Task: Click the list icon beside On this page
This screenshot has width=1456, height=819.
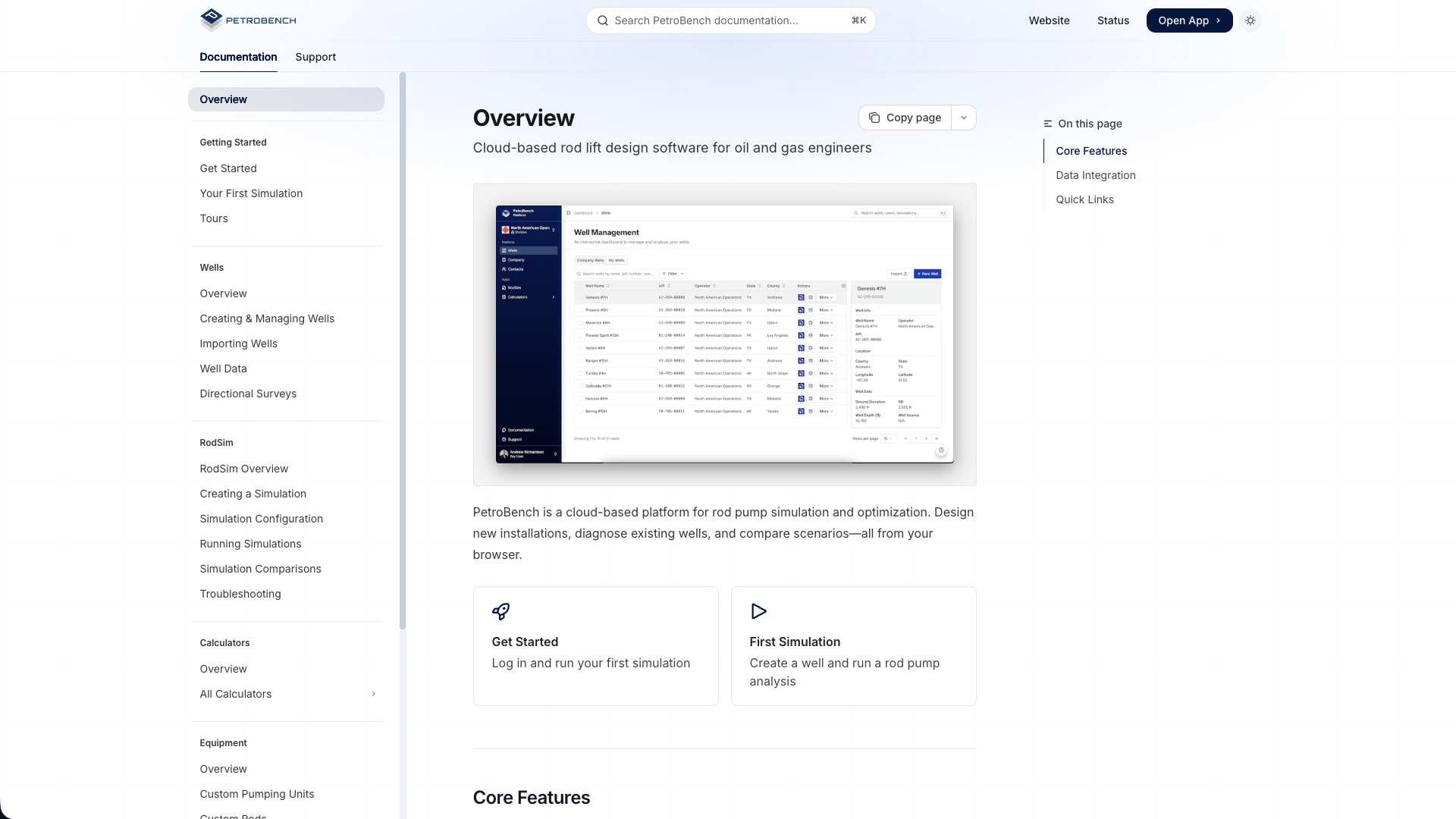Action: pos(1048,124)
